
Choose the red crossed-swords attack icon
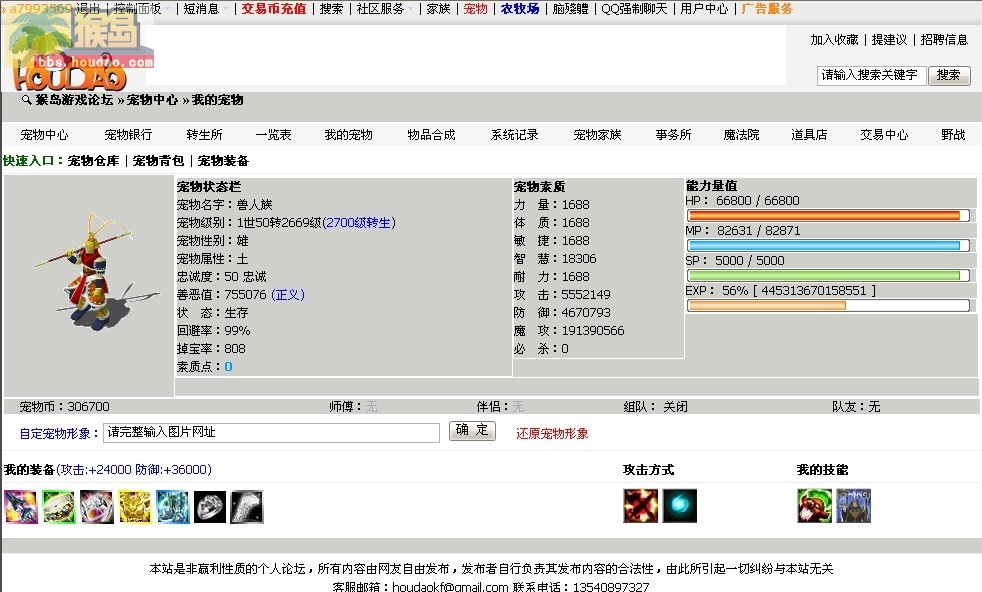pos(641,506)
